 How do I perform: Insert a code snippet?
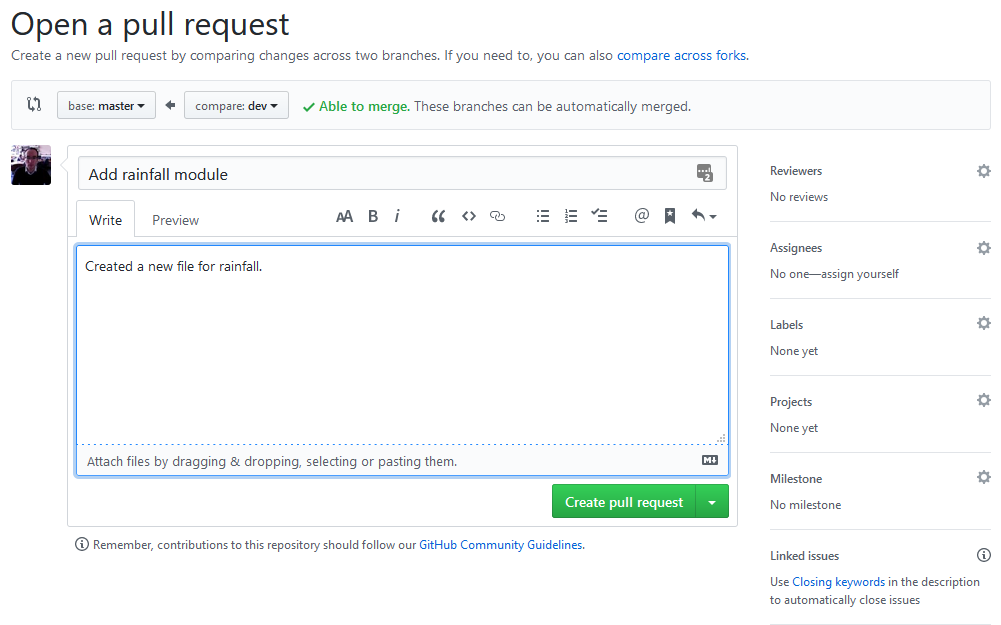pyautogui.click(x=468, y=215)
